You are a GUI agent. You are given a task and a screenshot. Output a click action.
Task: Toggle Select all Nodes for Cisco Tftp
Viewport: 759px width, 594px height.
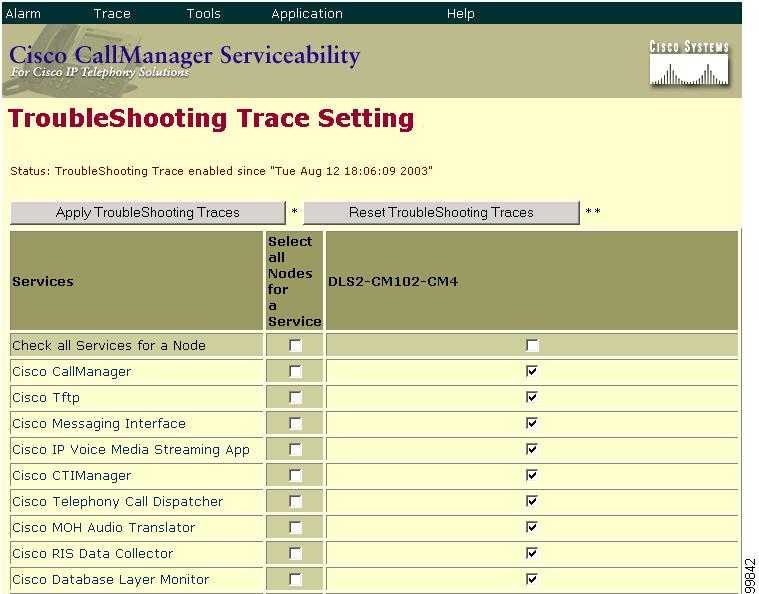coord(295,397)
